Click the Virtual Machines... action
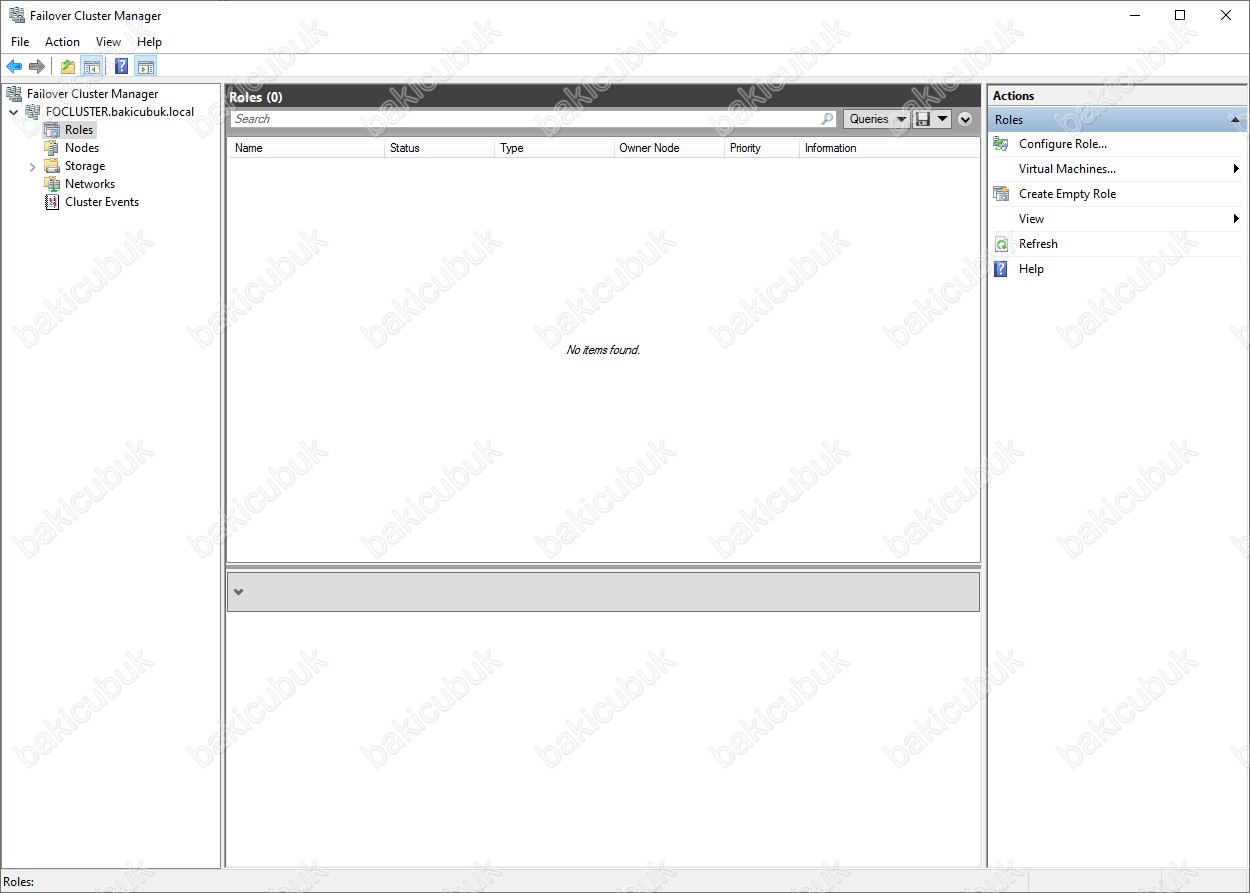The image size is (1250, 893). 1067,169
